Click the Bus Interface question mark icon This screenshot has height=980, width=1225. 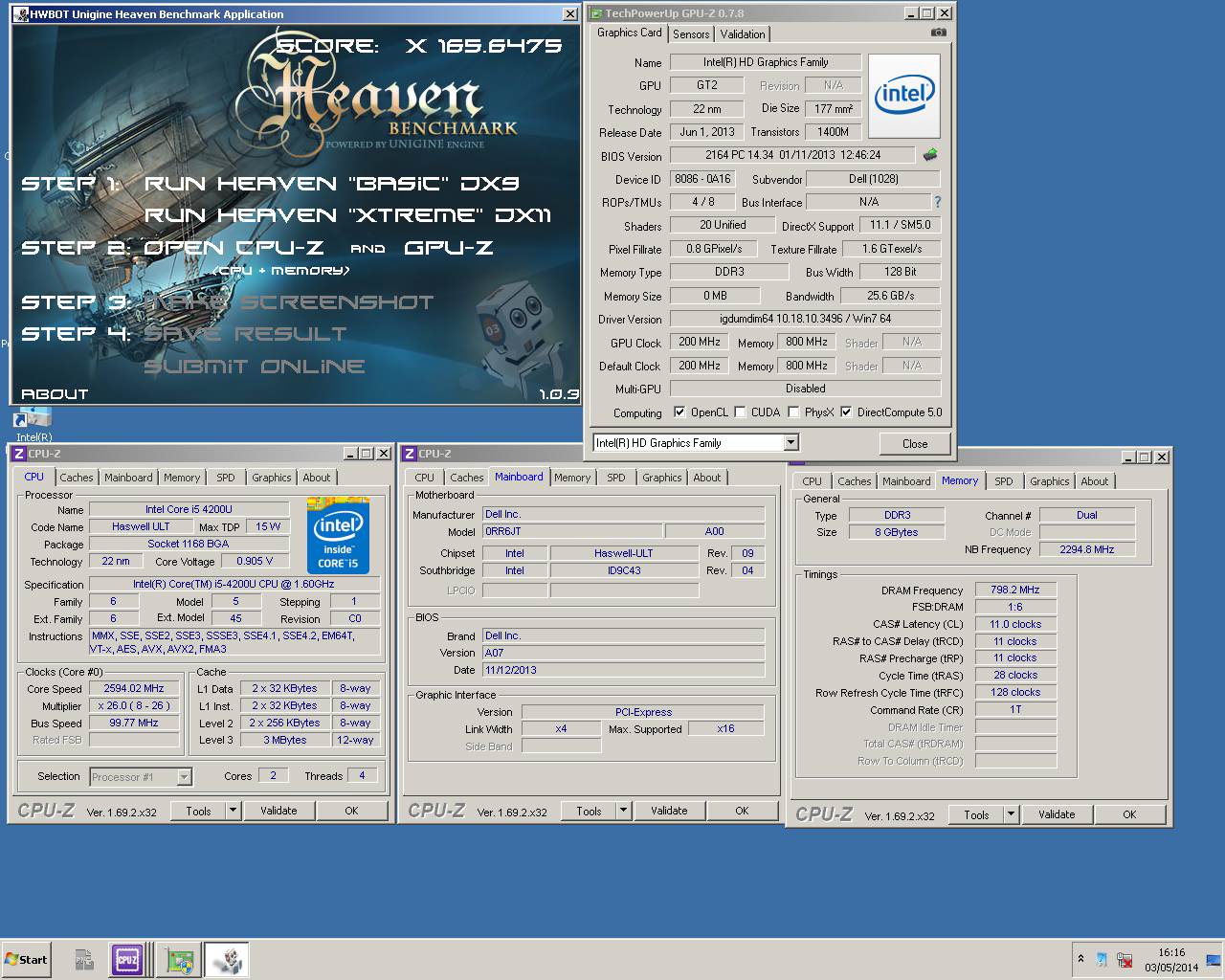[x=938, y=202]
